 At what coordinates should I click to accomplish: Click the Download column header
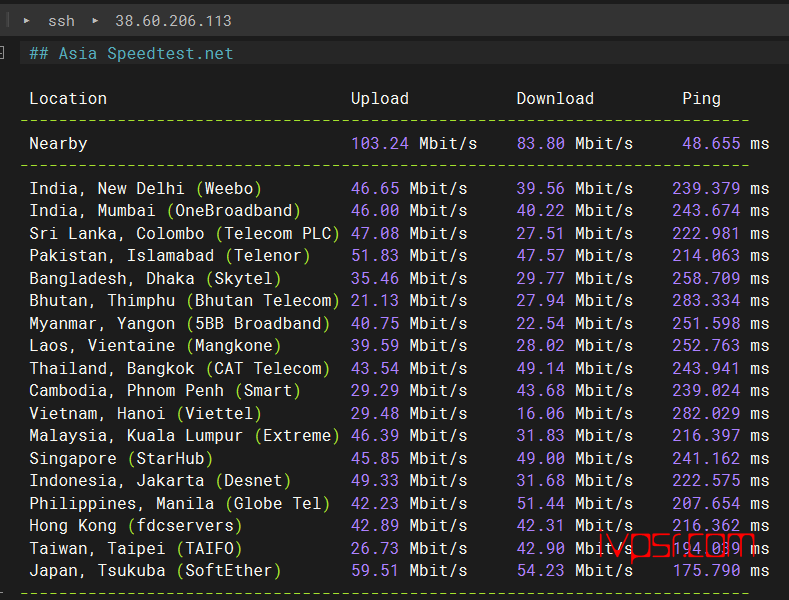click(555, 98)
